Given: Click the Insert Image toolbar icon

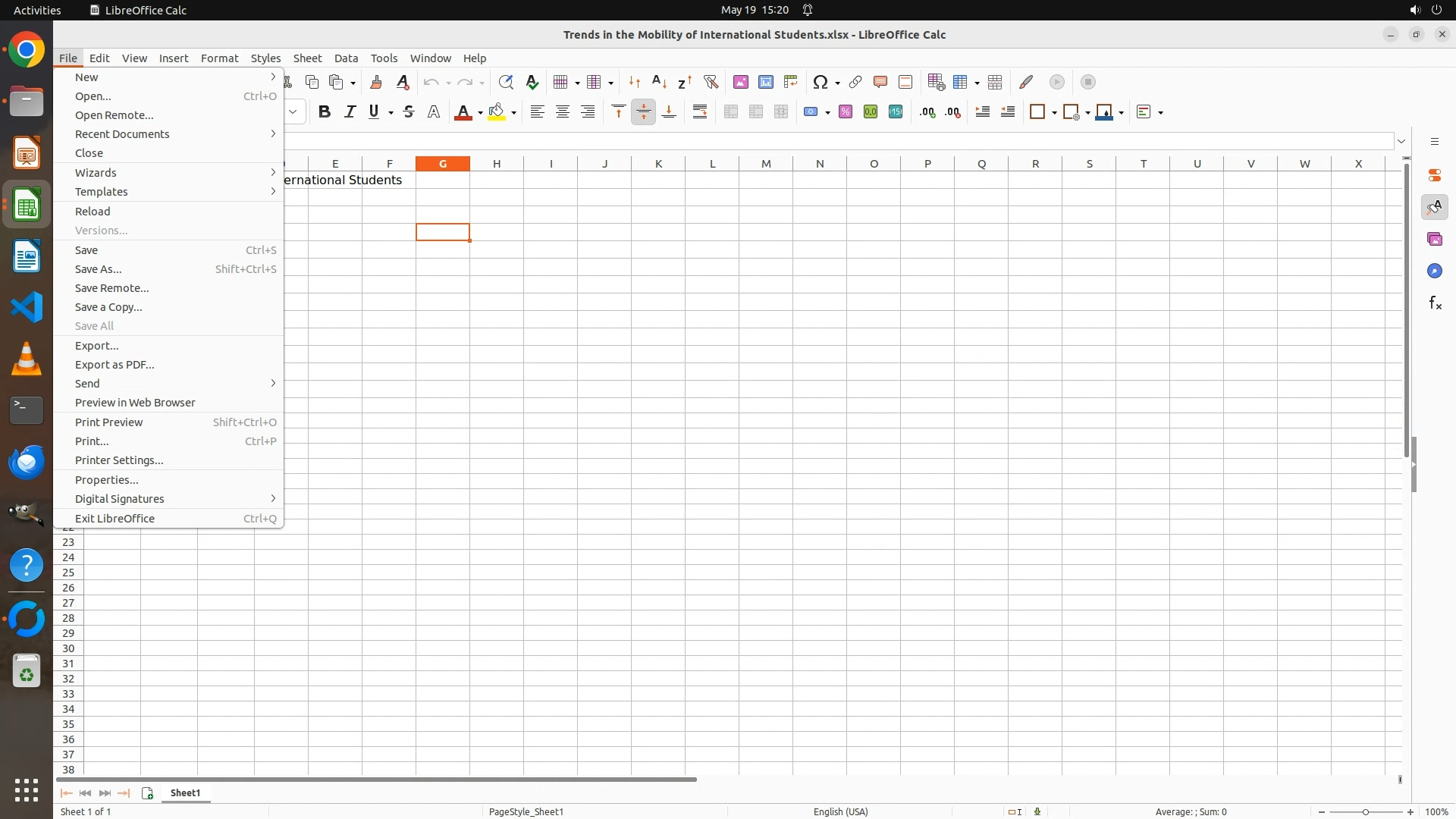Looking at the screenshot, I should click(740, 82).
